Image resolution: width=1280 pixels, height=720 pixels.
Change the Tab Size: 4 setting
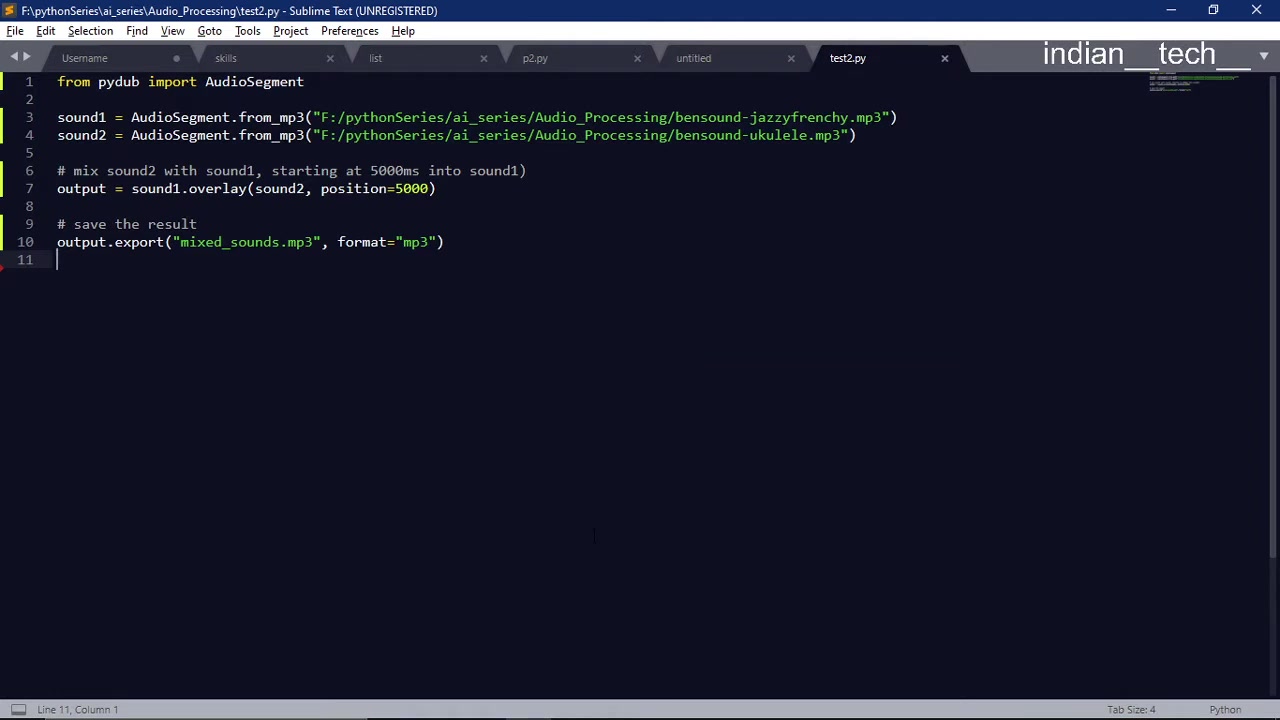pos(1131,710)
